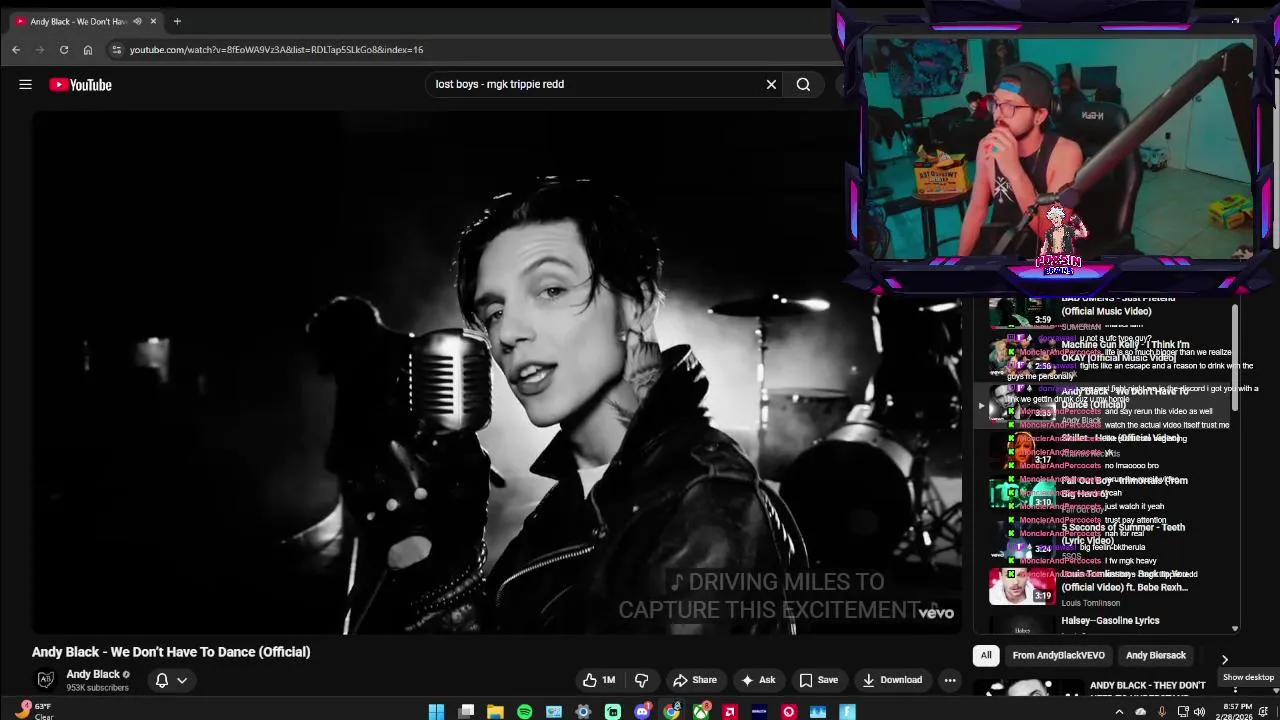This screenshot has width=1280, height=720.
Task: Go to the YouTube home logo
Action: click(x=80, y=85)
